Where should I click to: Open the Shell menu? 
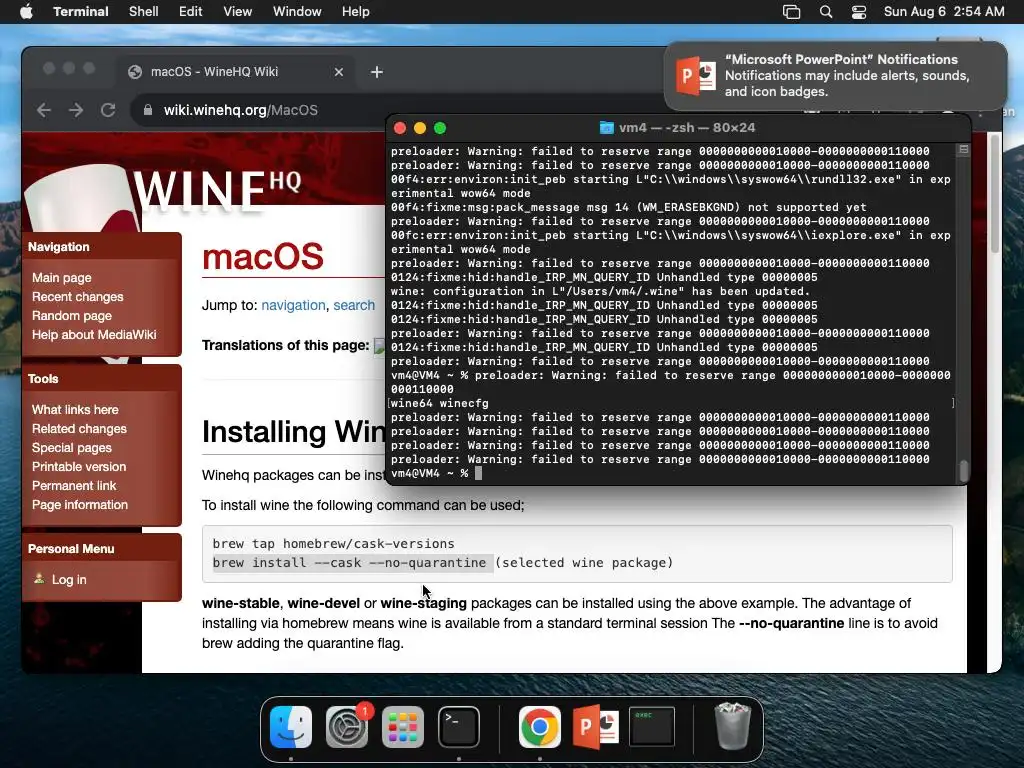(144, 12)
